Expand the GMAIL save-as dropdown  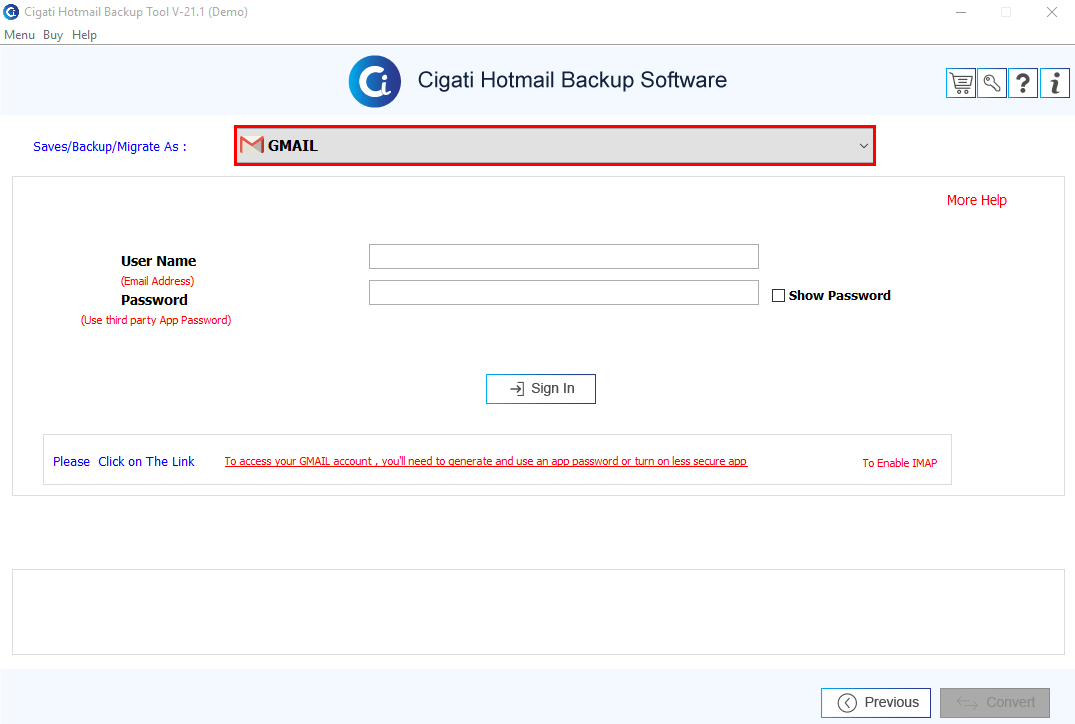555,145
